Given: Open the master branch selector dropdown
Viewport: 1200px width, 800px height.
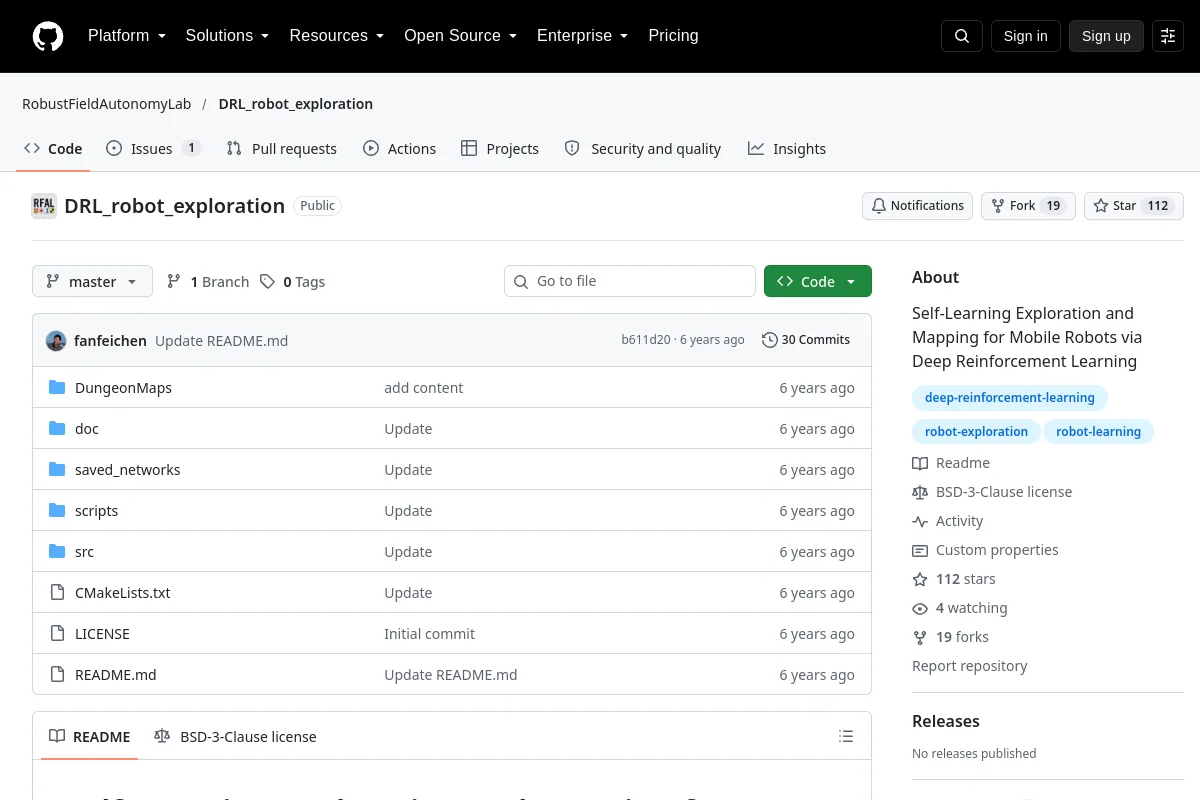Looking at the screenshot, I should [92, 282].
